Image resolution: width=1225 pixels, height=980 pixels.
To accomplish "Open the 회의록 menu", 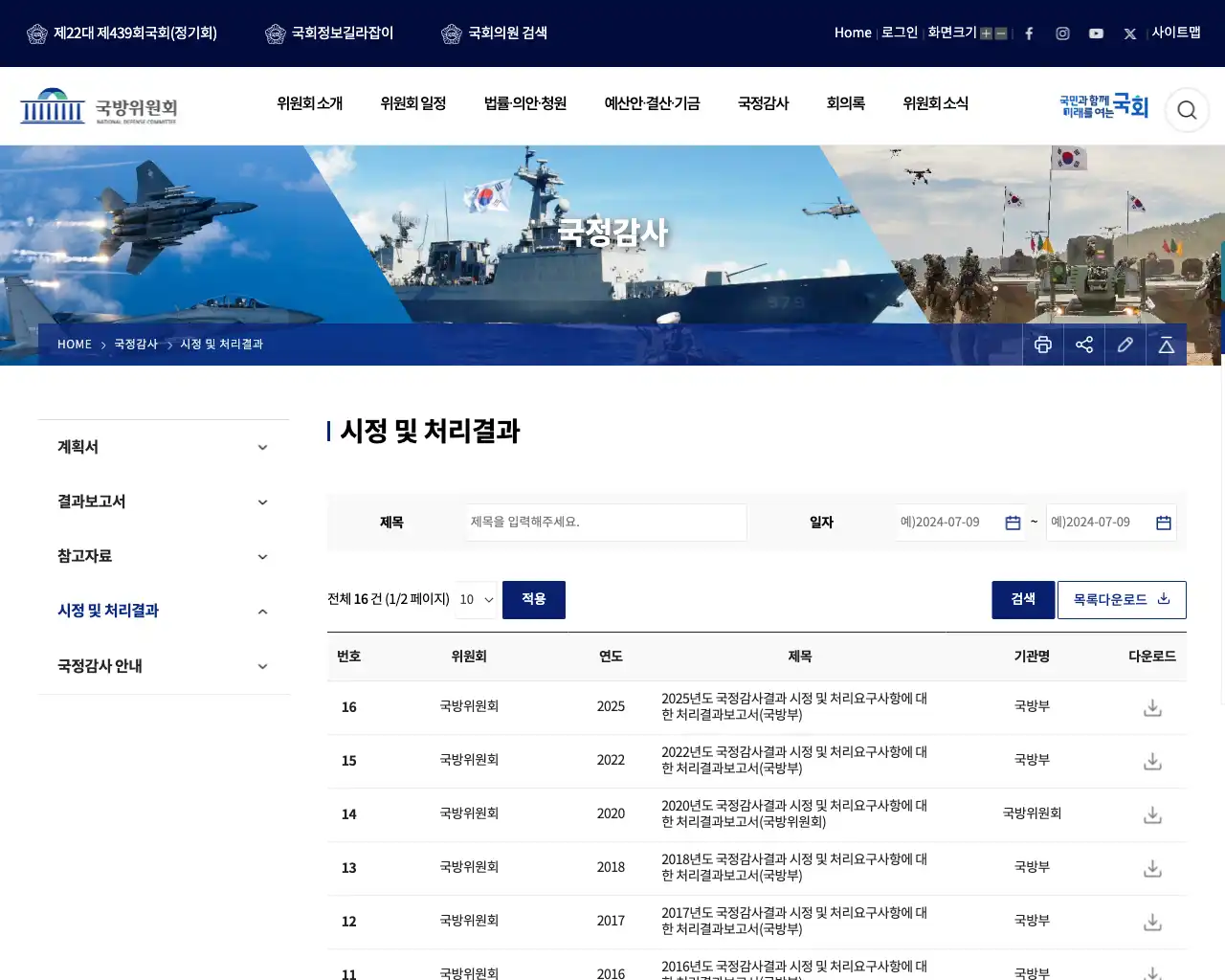I will (x=846, y=103).
